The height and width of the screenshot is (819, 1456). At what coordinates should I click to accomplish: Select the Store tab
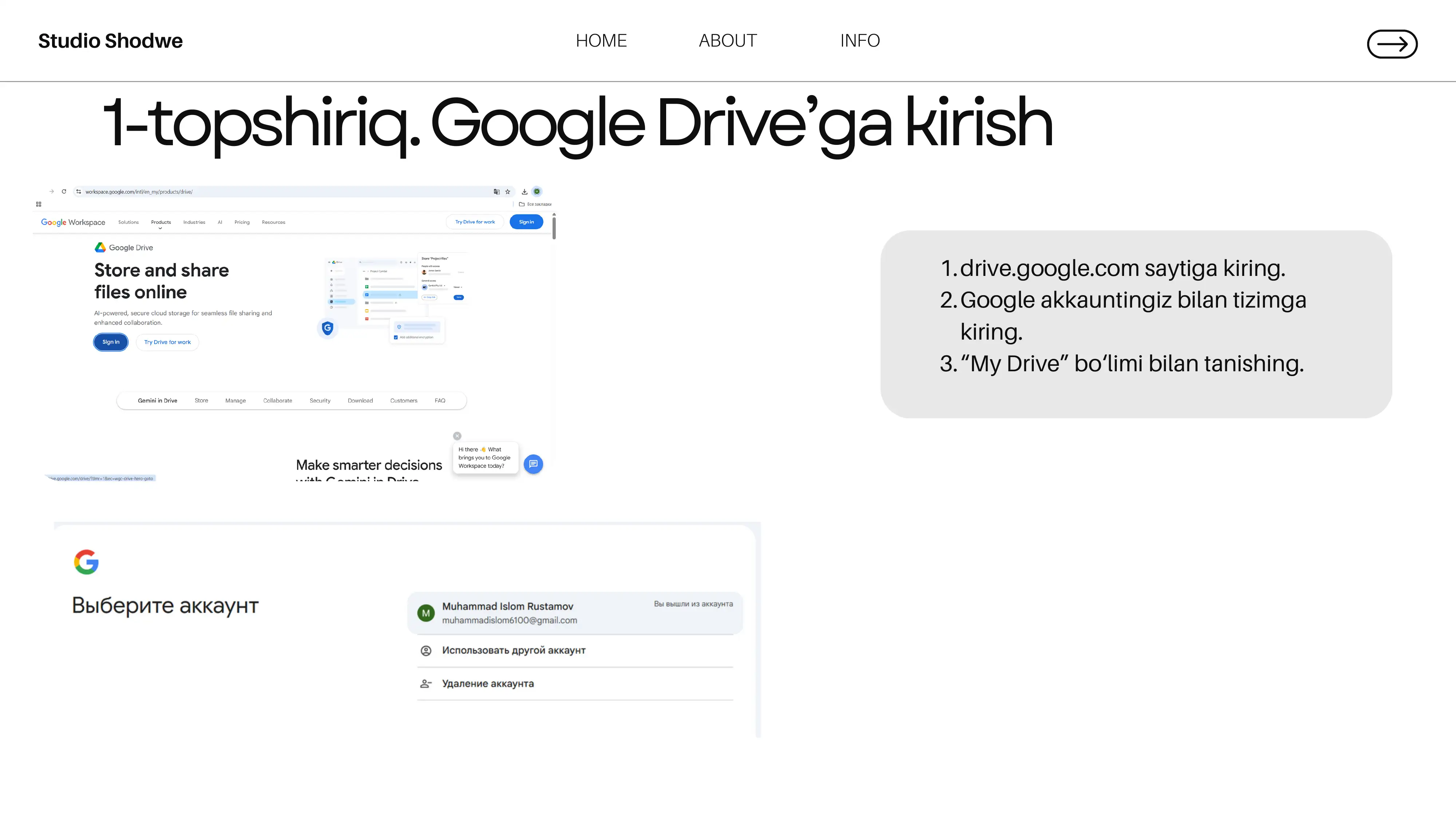[201, 401]
